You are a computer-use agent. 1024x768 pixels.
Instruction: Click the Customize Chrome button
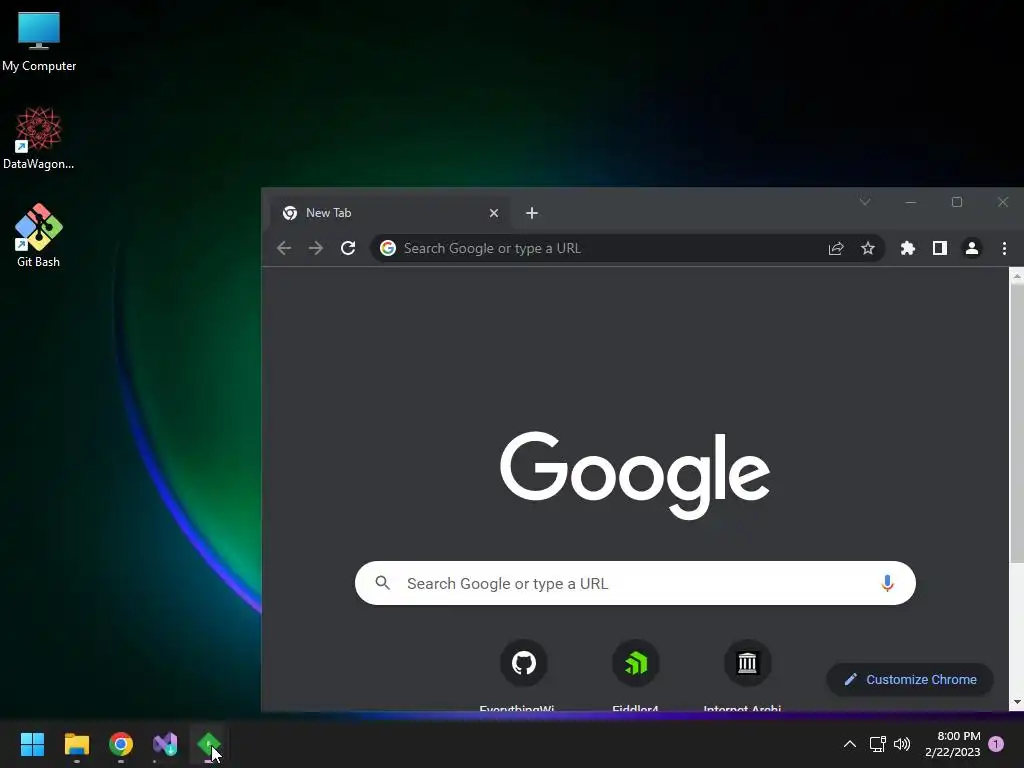(x=910, y=679)
